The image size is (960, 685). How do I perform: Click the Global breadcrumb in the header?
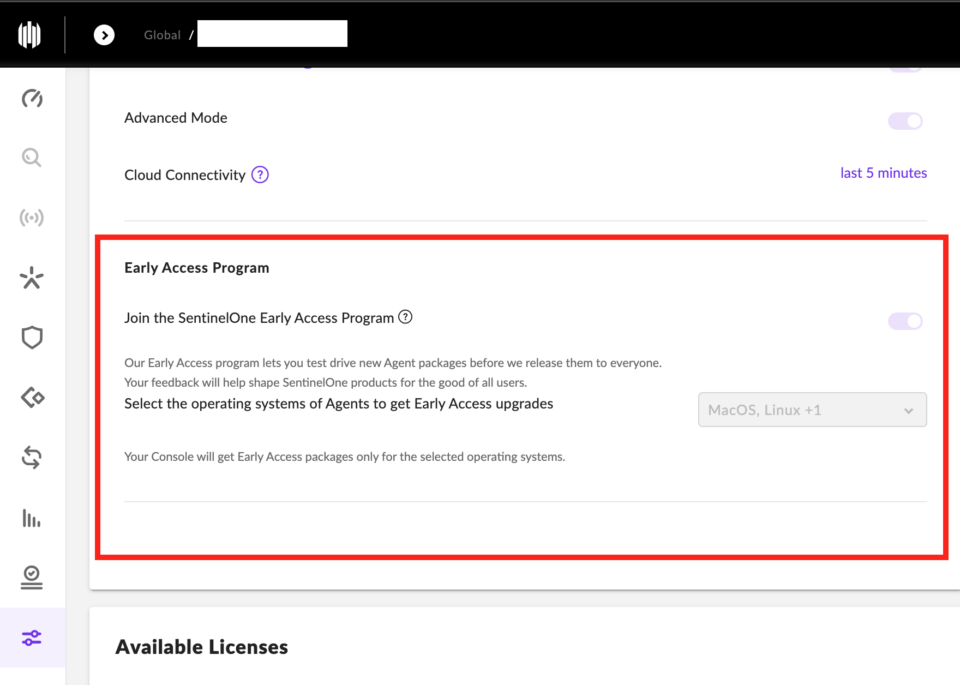(162, 34)
